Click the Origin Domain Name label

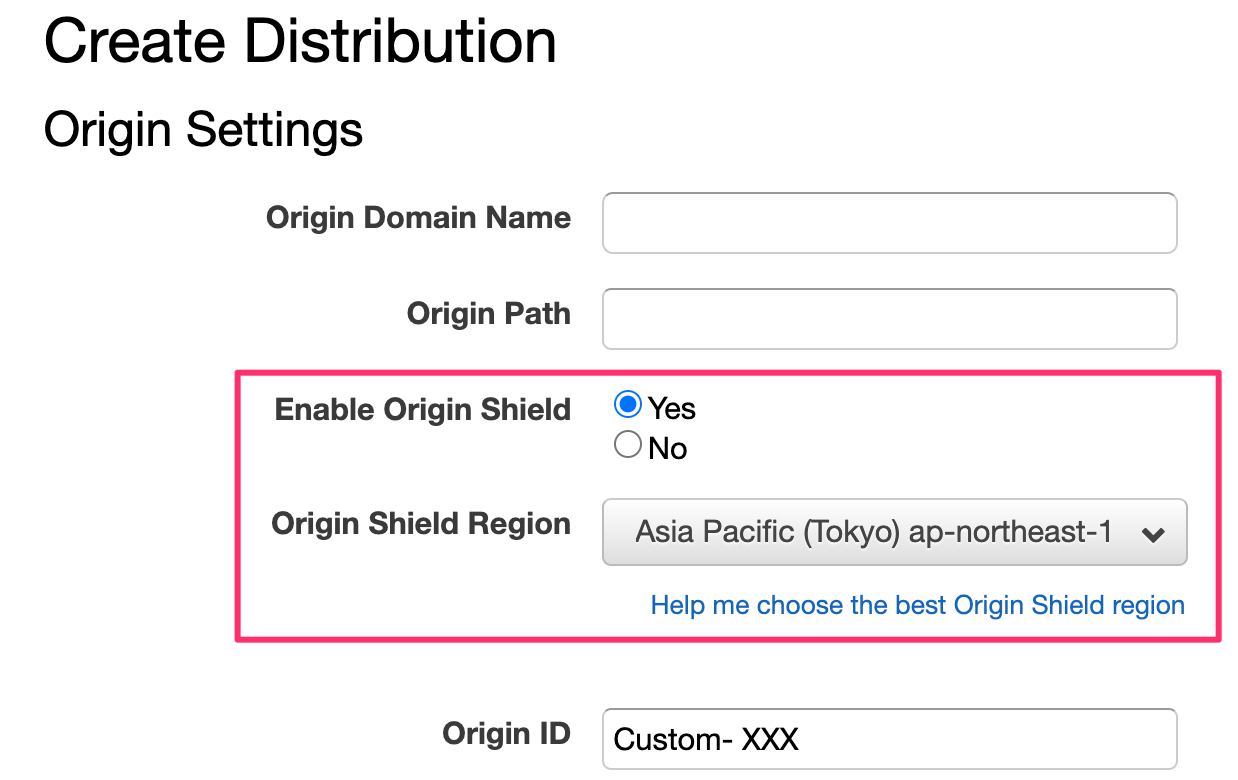pos(418,217)
